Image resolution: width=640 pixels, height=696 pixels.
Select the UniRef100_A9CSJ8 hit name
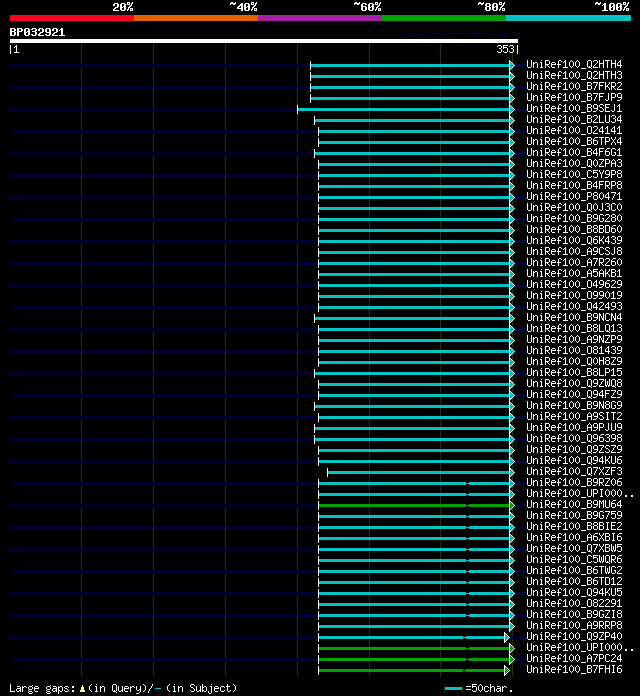click(x=574, y=252)
